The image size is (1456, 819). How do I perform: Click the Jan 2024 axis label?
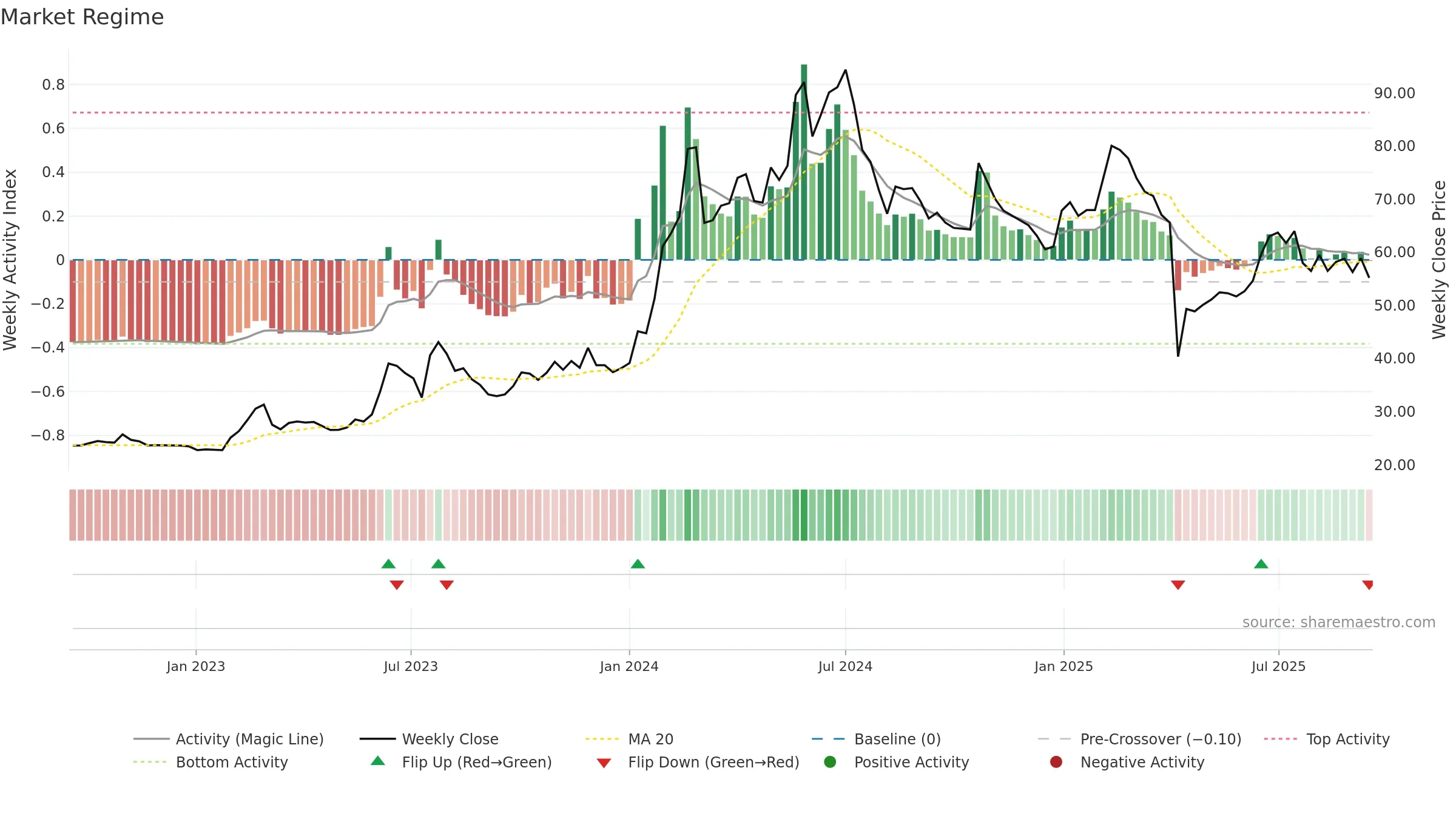pos(629,667)
